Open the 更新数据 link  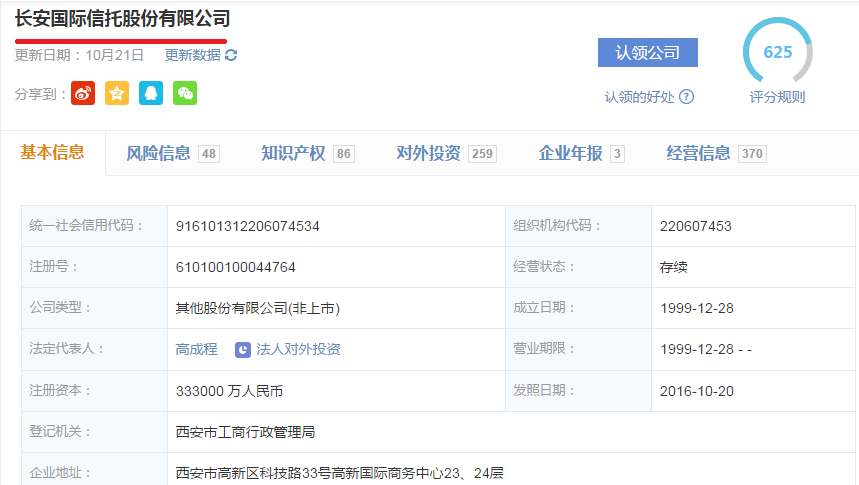192,55
